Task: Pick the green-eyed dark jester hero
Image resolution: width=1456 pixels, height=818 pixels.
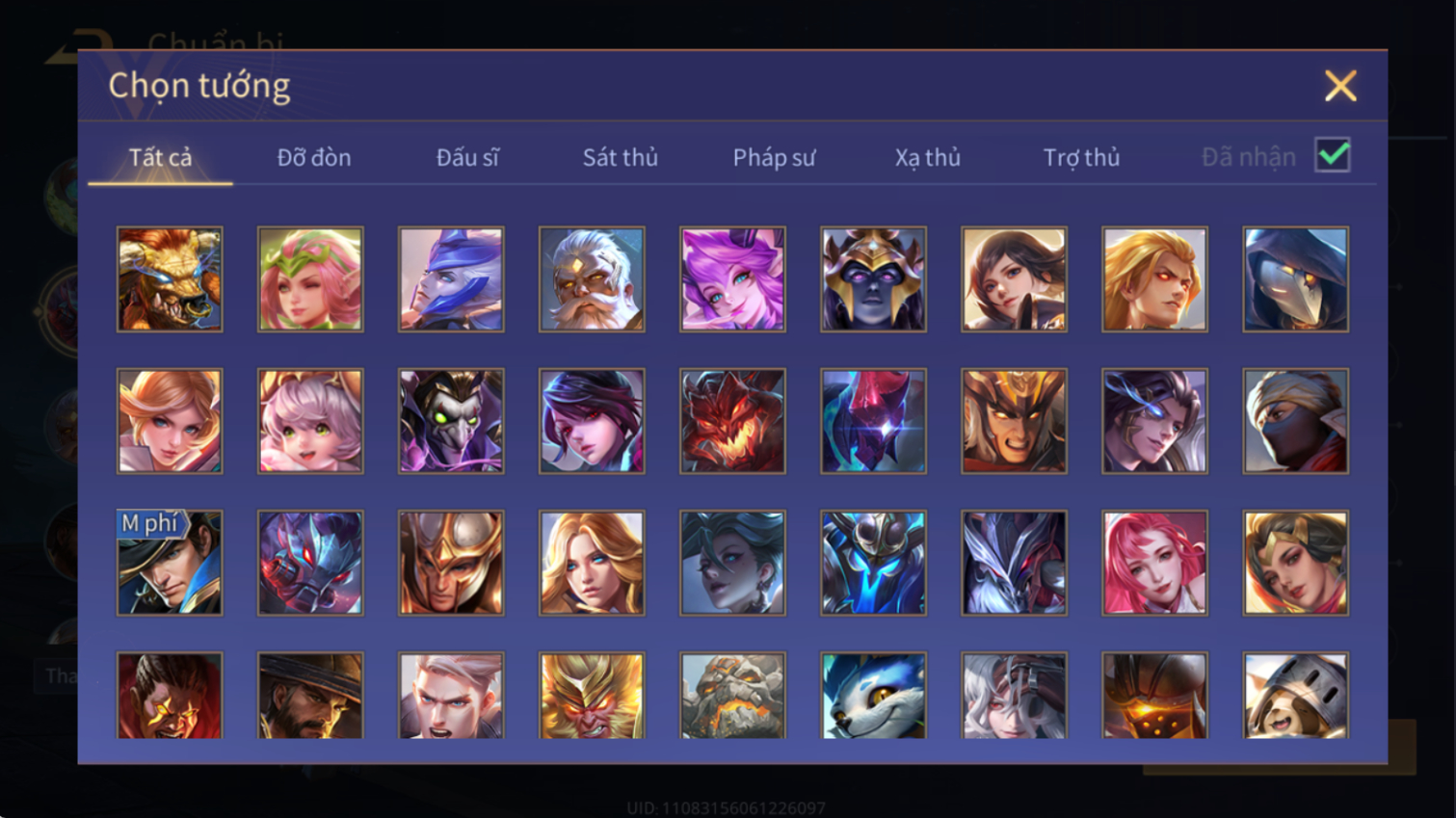Action: click(451, 421)
